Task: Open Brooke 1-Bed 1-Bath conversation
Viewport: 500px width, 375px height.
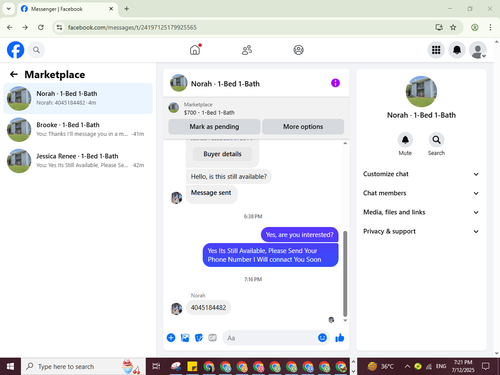Action: tap(78, 129)
